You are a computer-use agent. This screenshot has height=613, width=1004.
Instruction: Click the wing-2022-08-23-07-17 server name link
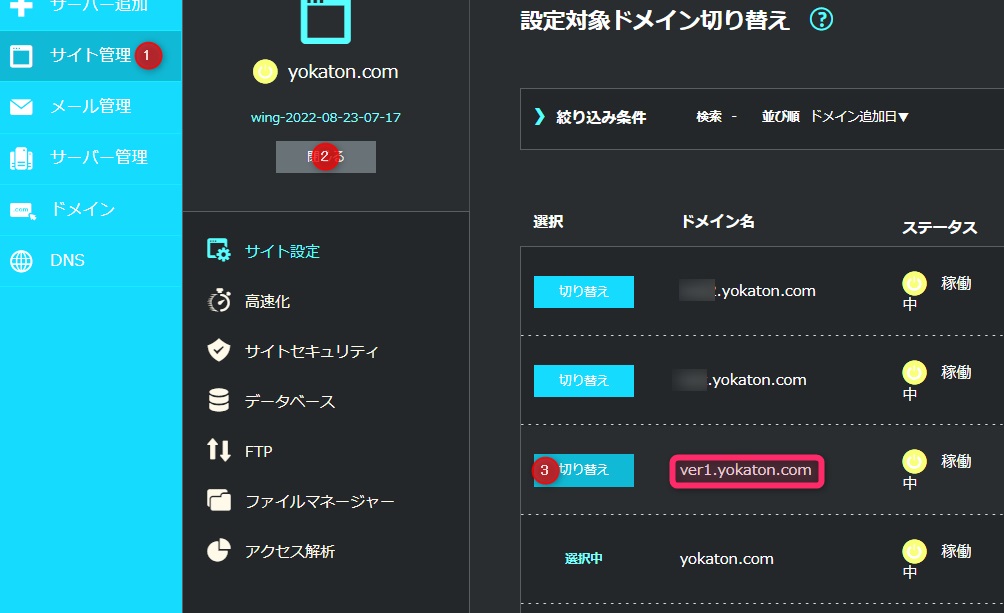(x=326, y=117)
